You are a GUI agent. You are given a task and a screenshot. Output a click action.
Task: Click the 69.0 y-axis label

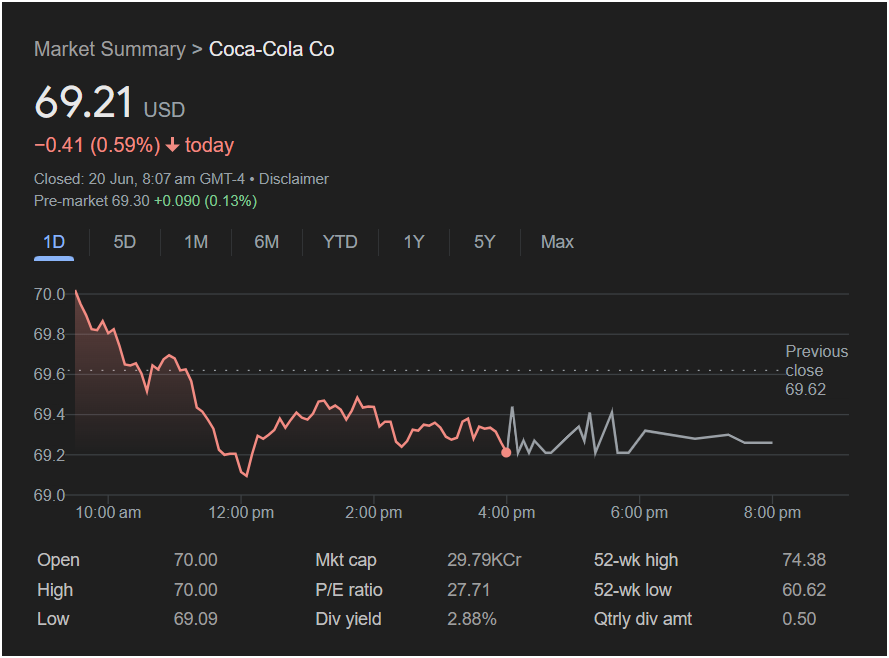point(49,495)
